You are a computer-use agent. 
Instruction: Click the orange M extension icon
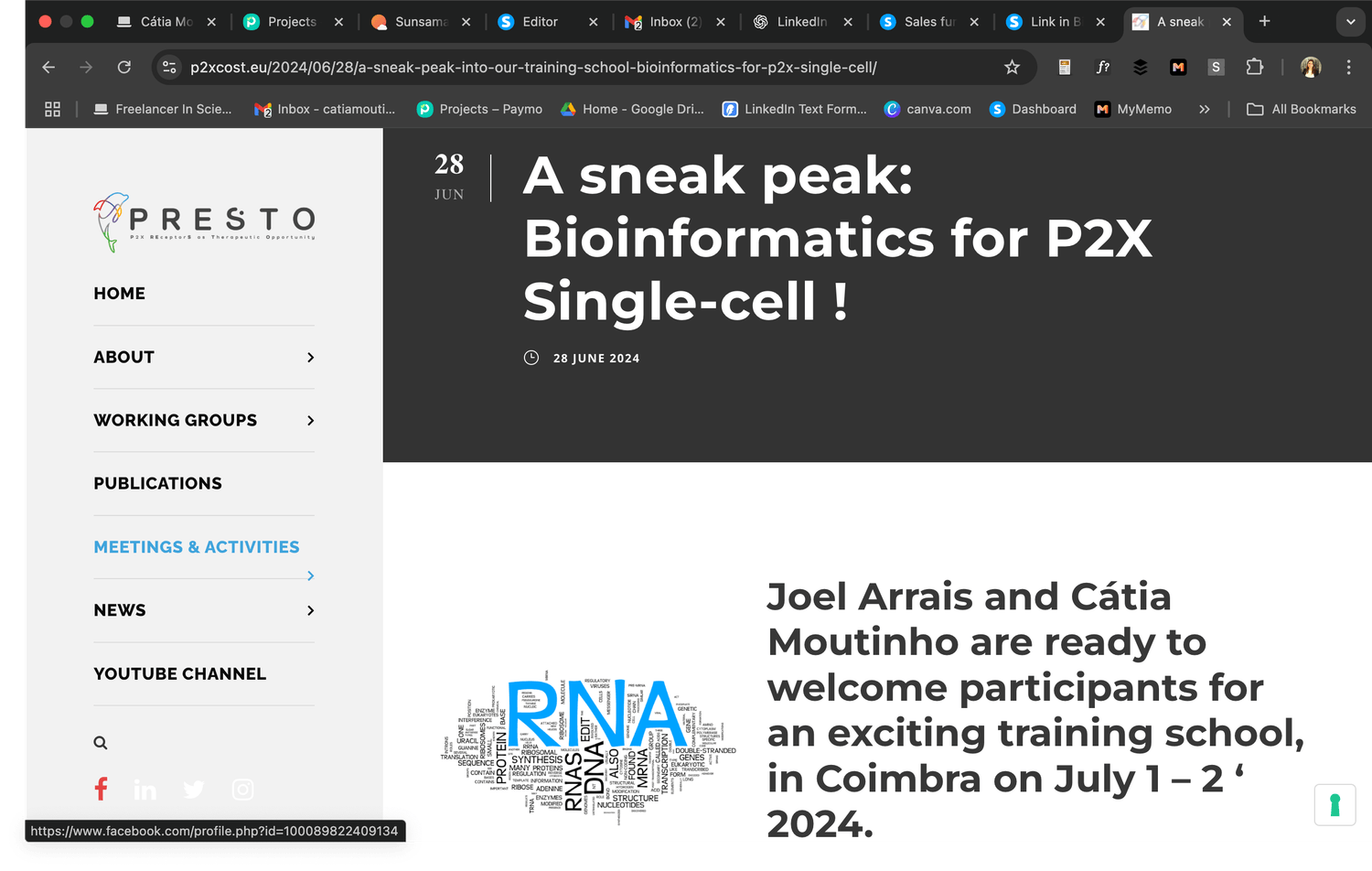[1178, 67]
